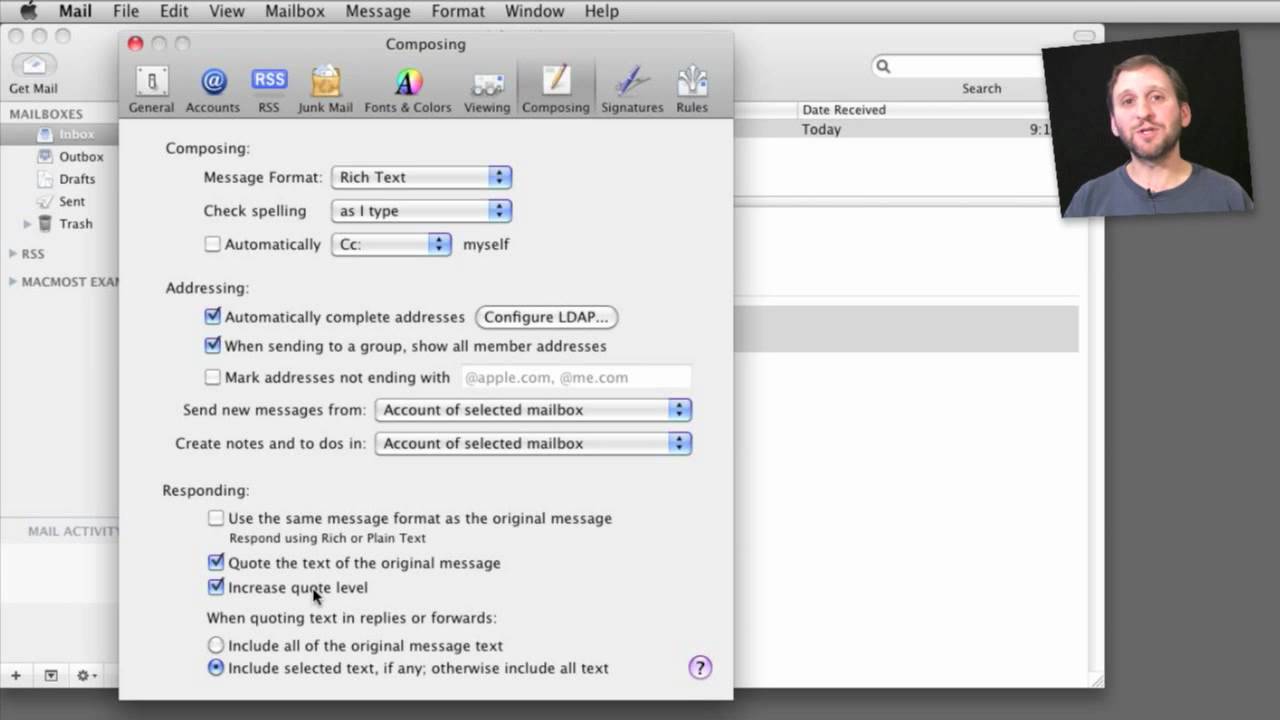Open the Viewing preferences pane
This screenshot has width=1280, height=720.
pyautogui.click(x=487, y=89)
